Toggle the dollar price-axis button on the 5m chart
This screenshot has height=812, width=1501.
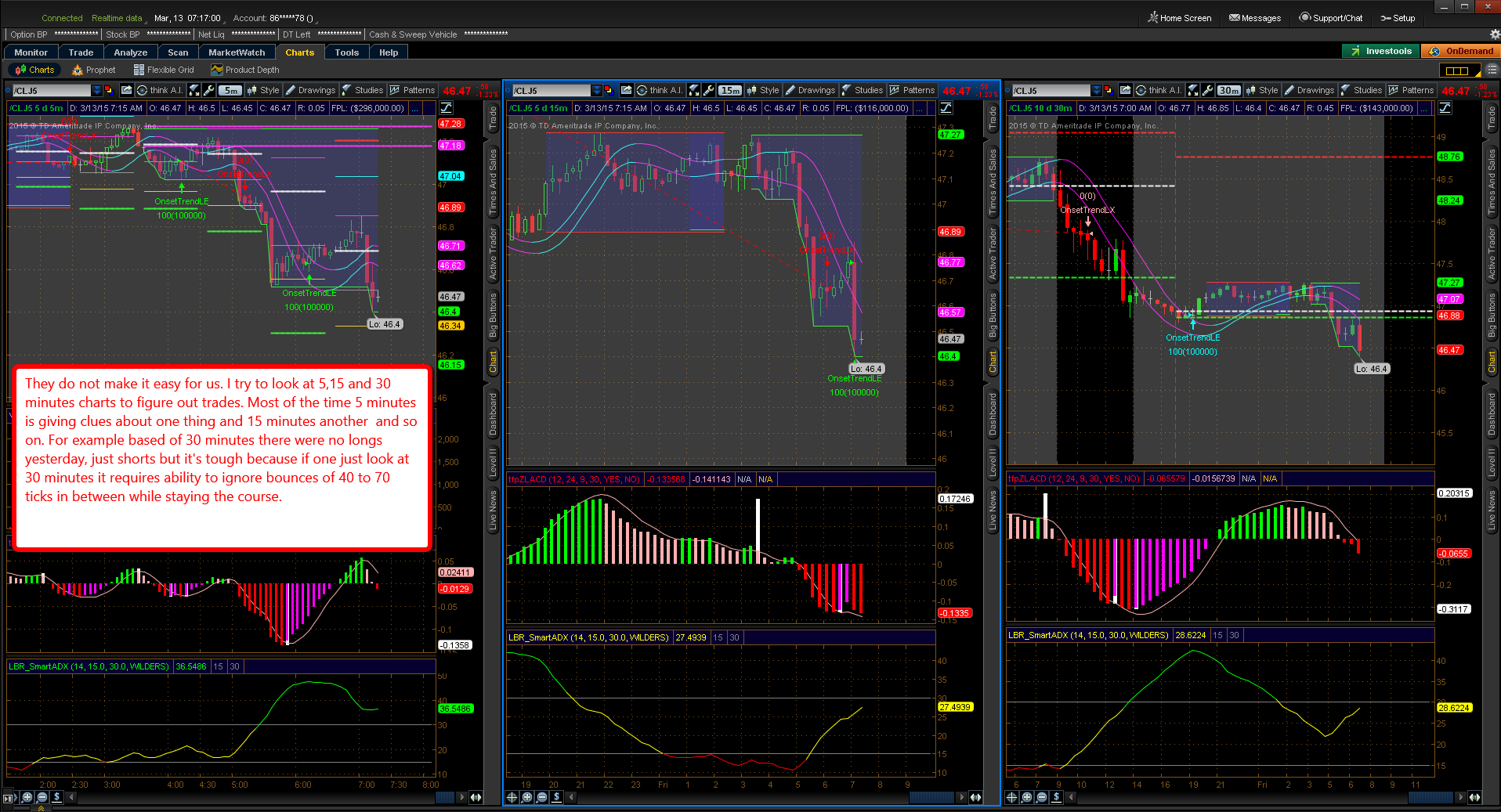[x=57, y=797]
